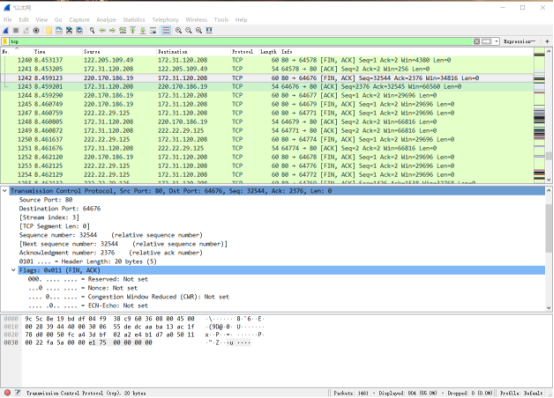Collapse the Transmission Control Protocol tree

coord(5,191)
